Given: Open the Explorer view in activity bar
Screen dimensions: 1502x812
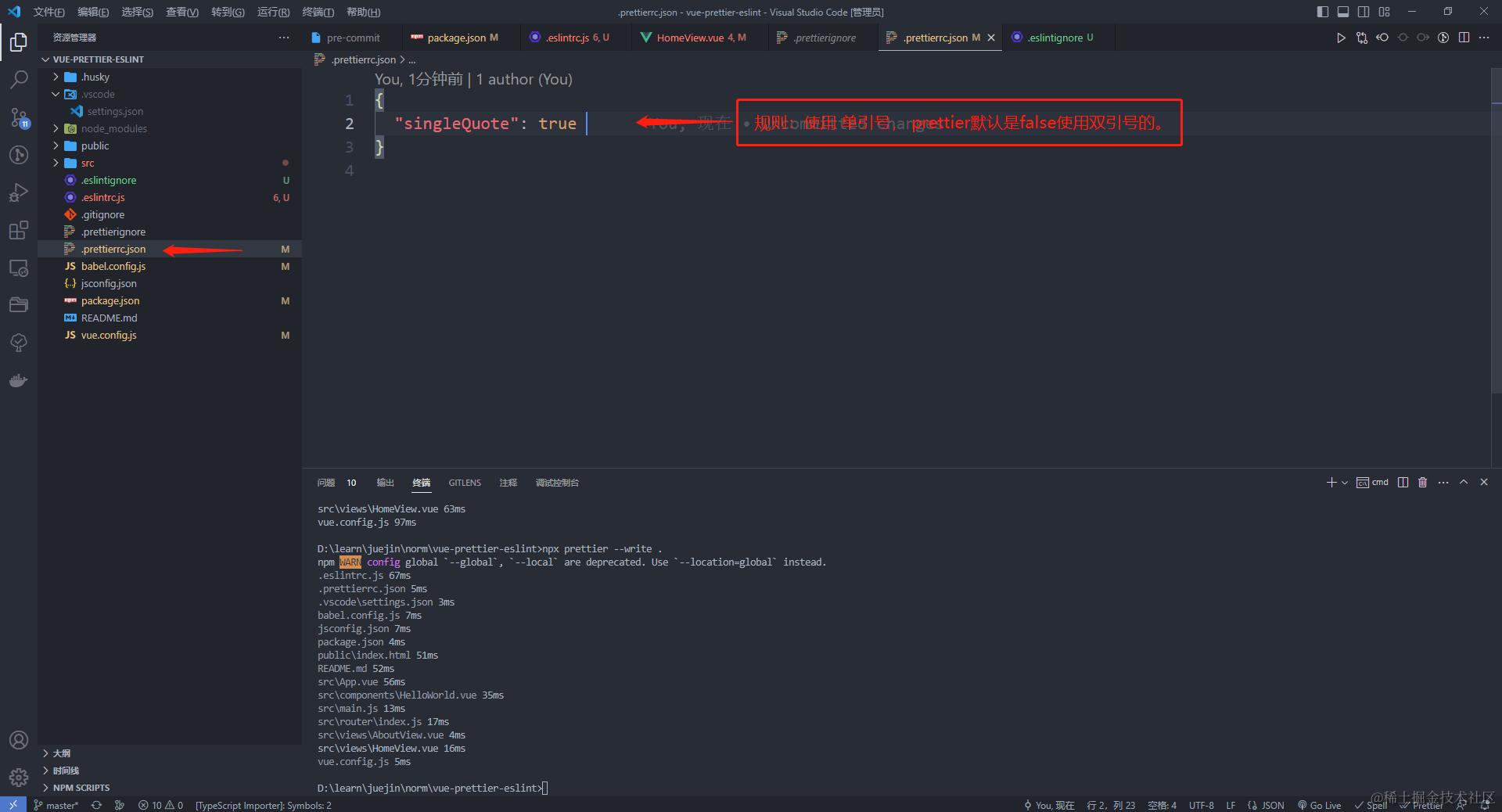Looking at the screenshot, I should (19, 41).
